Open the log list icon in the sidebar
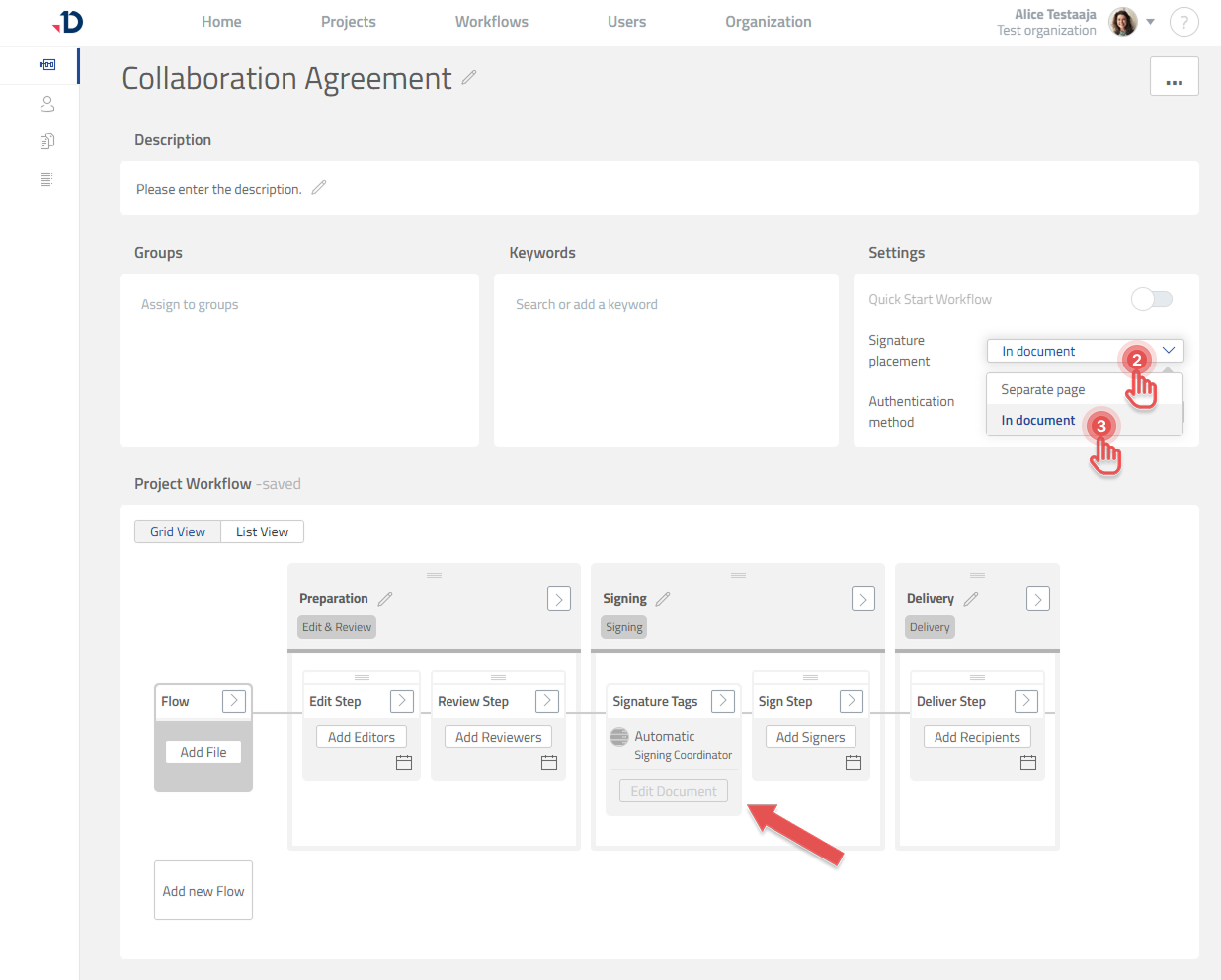 pyautogui.click(x=46, y=178)
